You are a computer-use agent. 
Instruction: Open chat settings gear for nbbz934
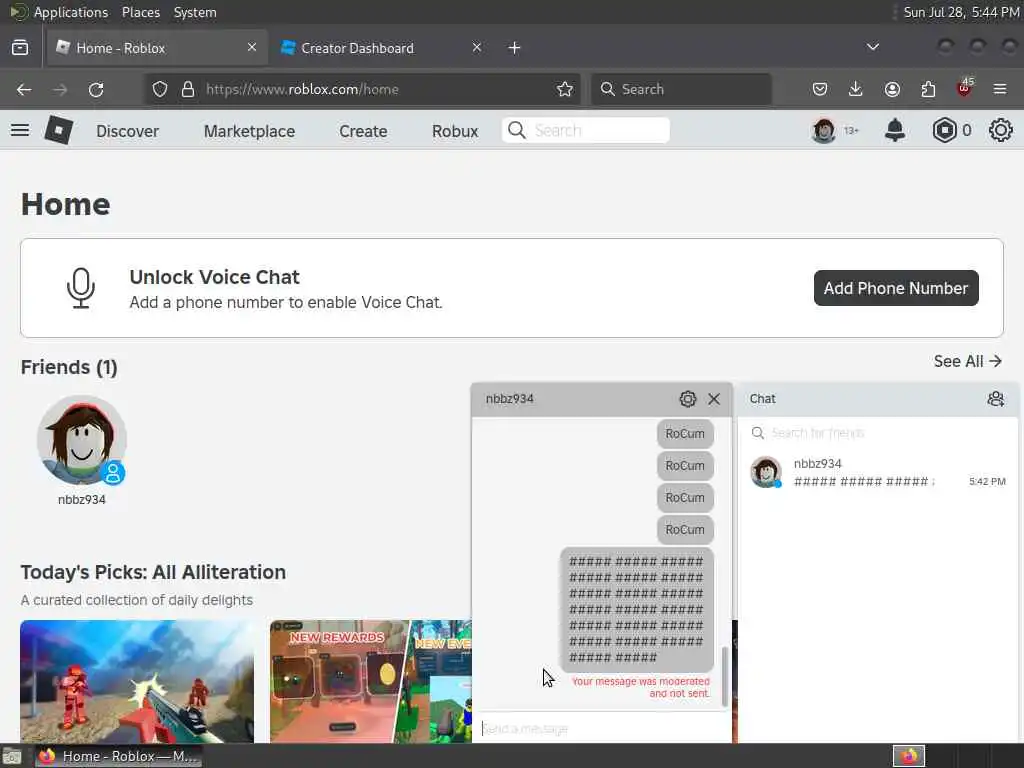(687, 399)
